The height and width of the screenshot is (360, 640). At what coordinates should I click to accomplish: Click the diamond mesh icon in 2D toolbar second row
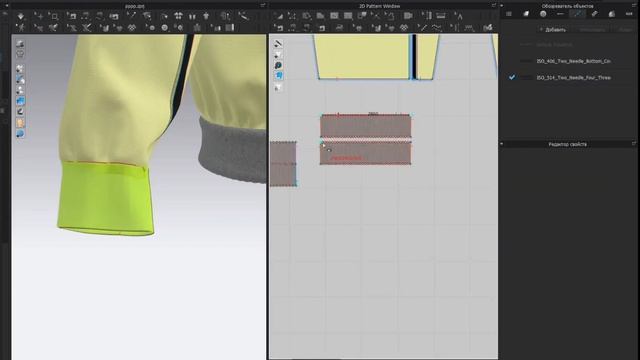(x=404, y=28)
